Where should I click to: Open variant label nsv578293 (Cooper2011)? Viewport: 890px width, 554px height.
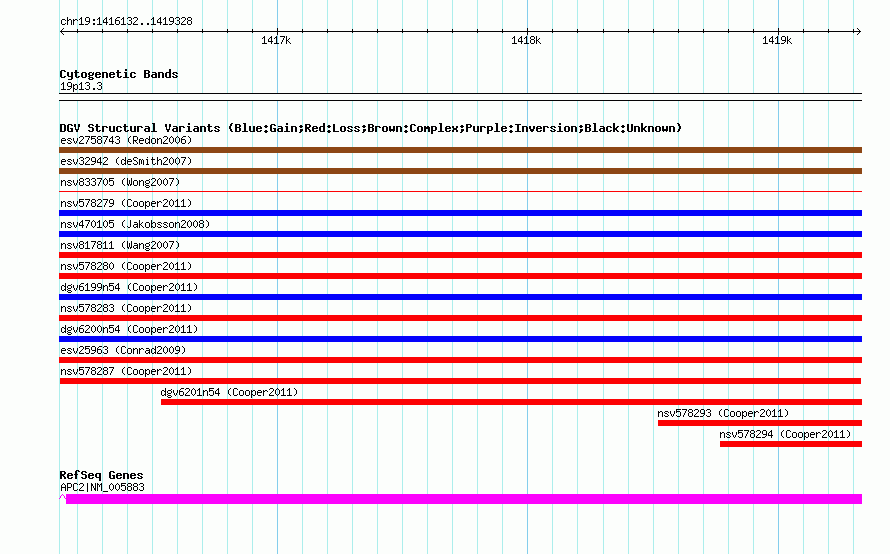coord(723,413)
